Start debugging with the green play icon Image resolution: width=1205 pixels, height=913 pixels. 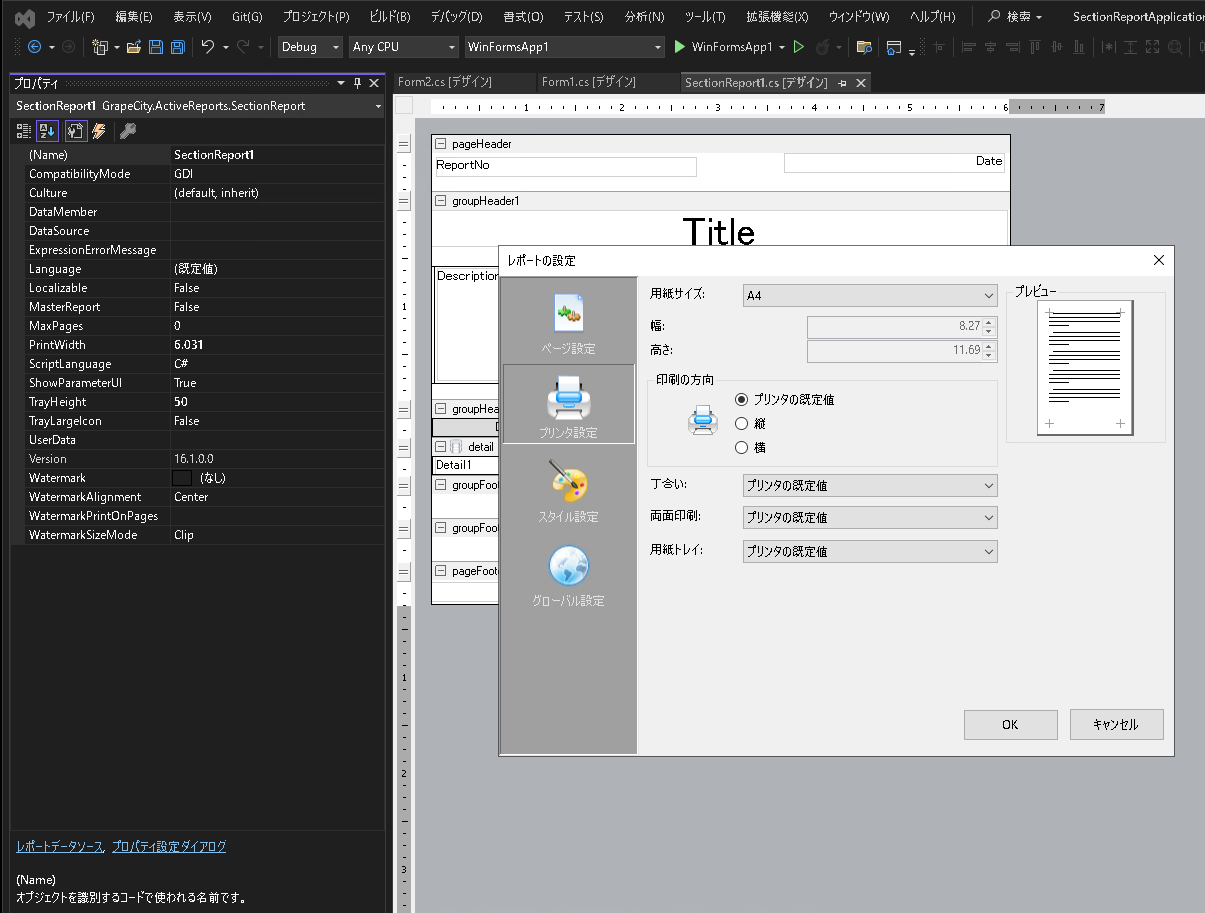(x=680, y=47)
